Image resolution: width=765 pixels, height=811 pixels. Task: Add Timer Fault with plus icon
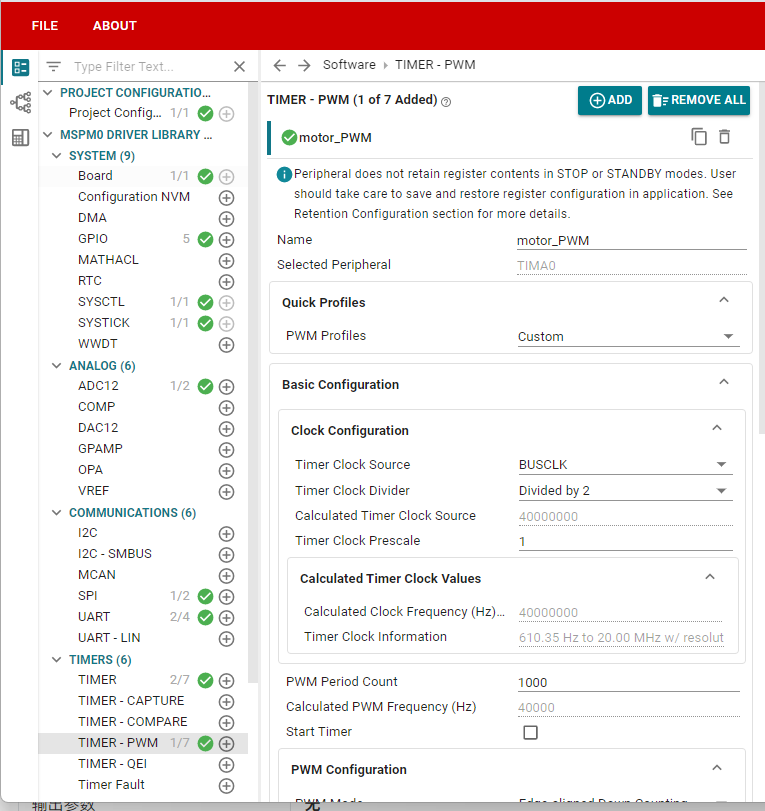[x=226, y=786]
